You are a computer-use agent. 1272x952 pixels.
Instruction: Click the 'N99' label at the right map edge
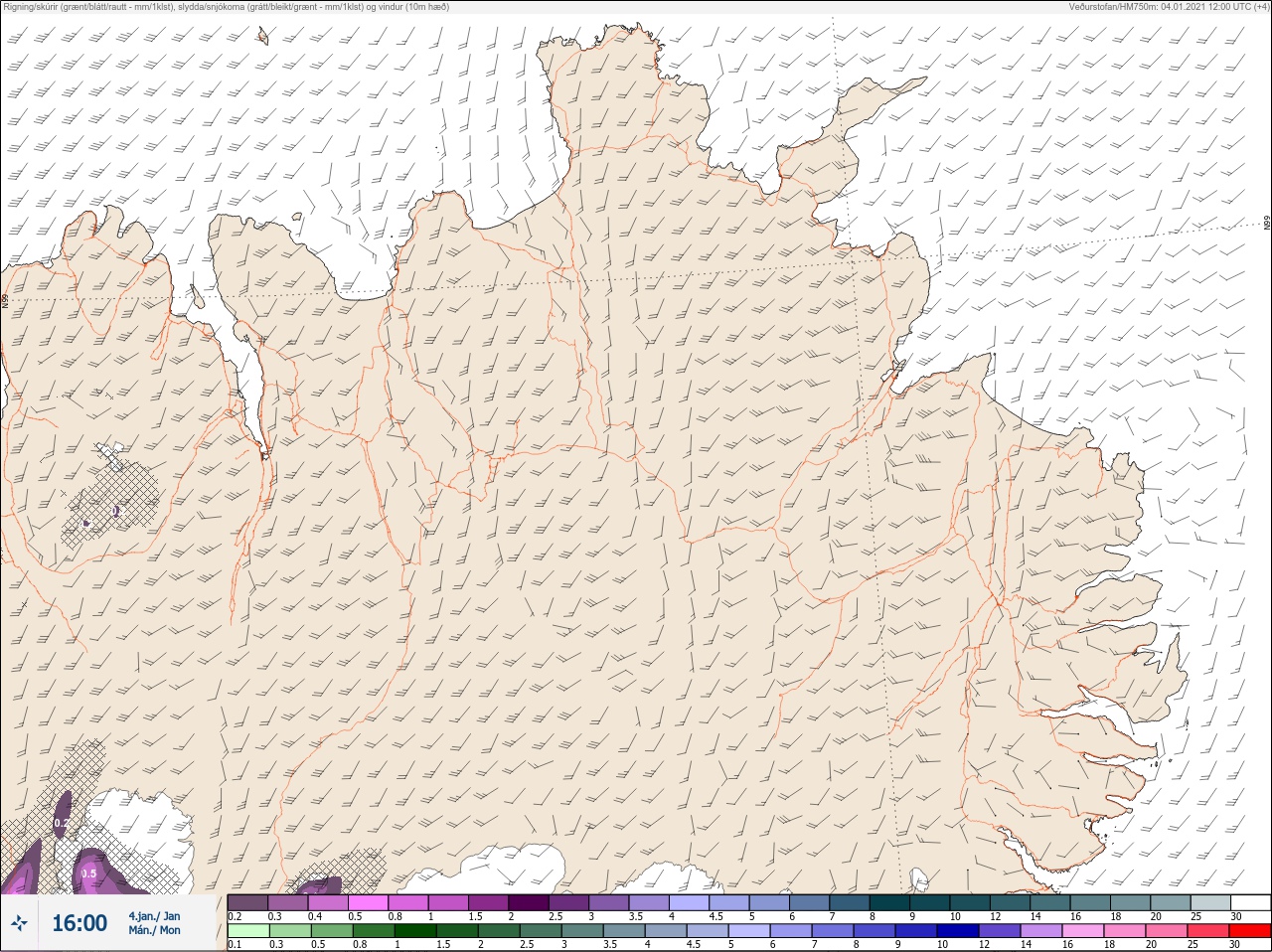pyautogui.click(x=1267, y=223)
